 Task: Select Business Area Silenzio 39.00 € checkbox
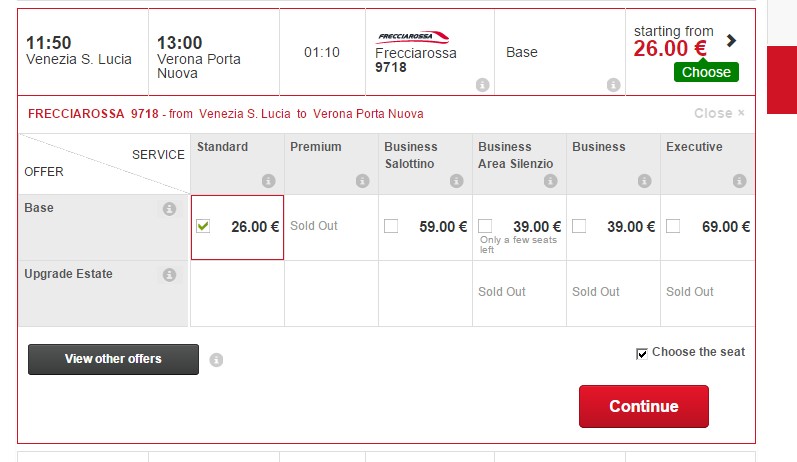click(x=485, y=226)
